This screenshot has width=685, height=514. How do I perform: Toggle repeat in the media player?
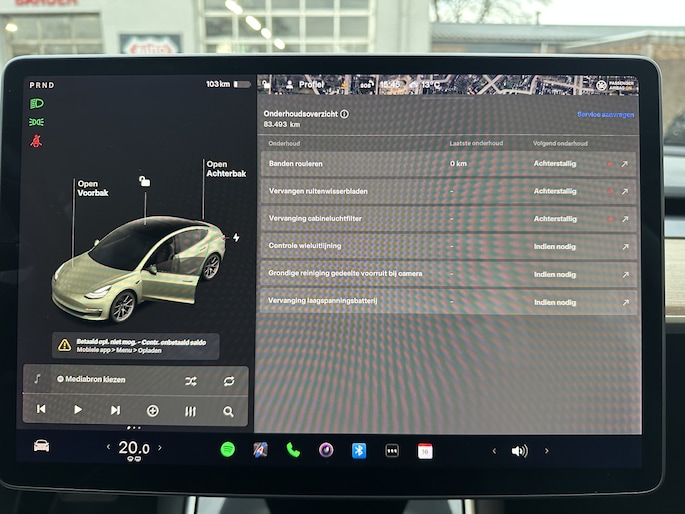coord(229,381)
